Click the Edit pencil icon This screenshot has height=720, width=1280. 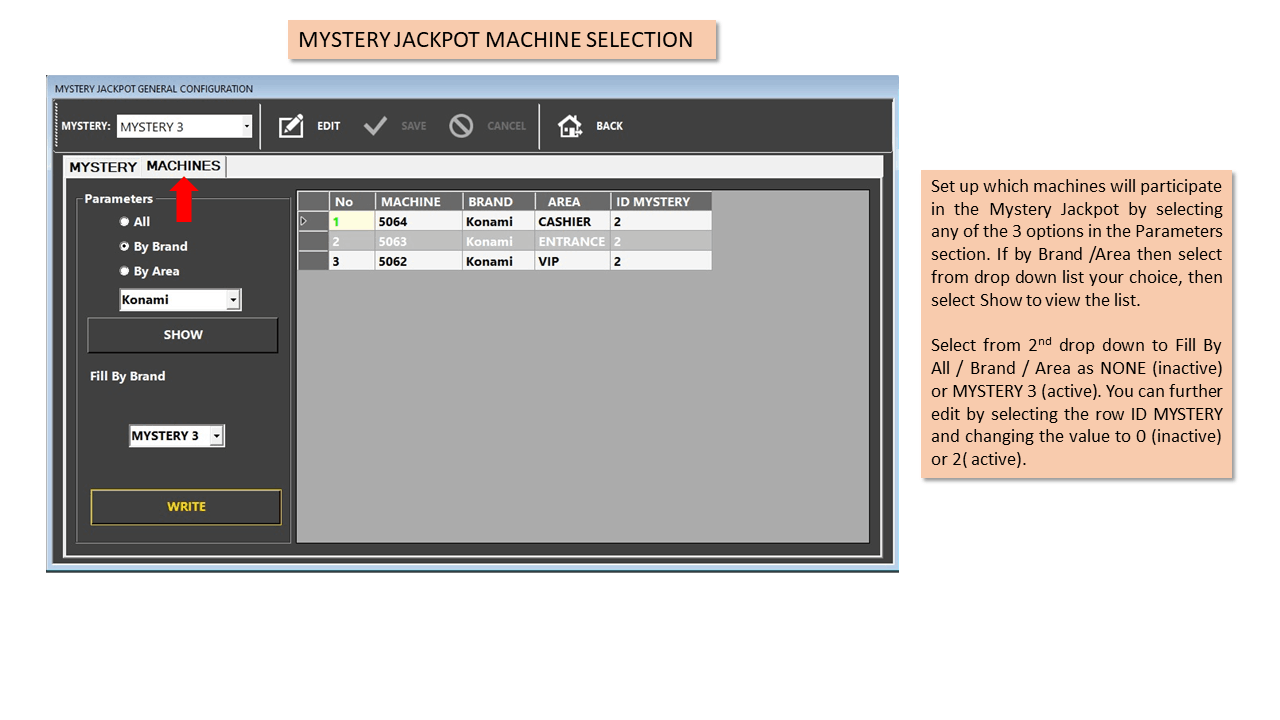[x=291, y=126]
